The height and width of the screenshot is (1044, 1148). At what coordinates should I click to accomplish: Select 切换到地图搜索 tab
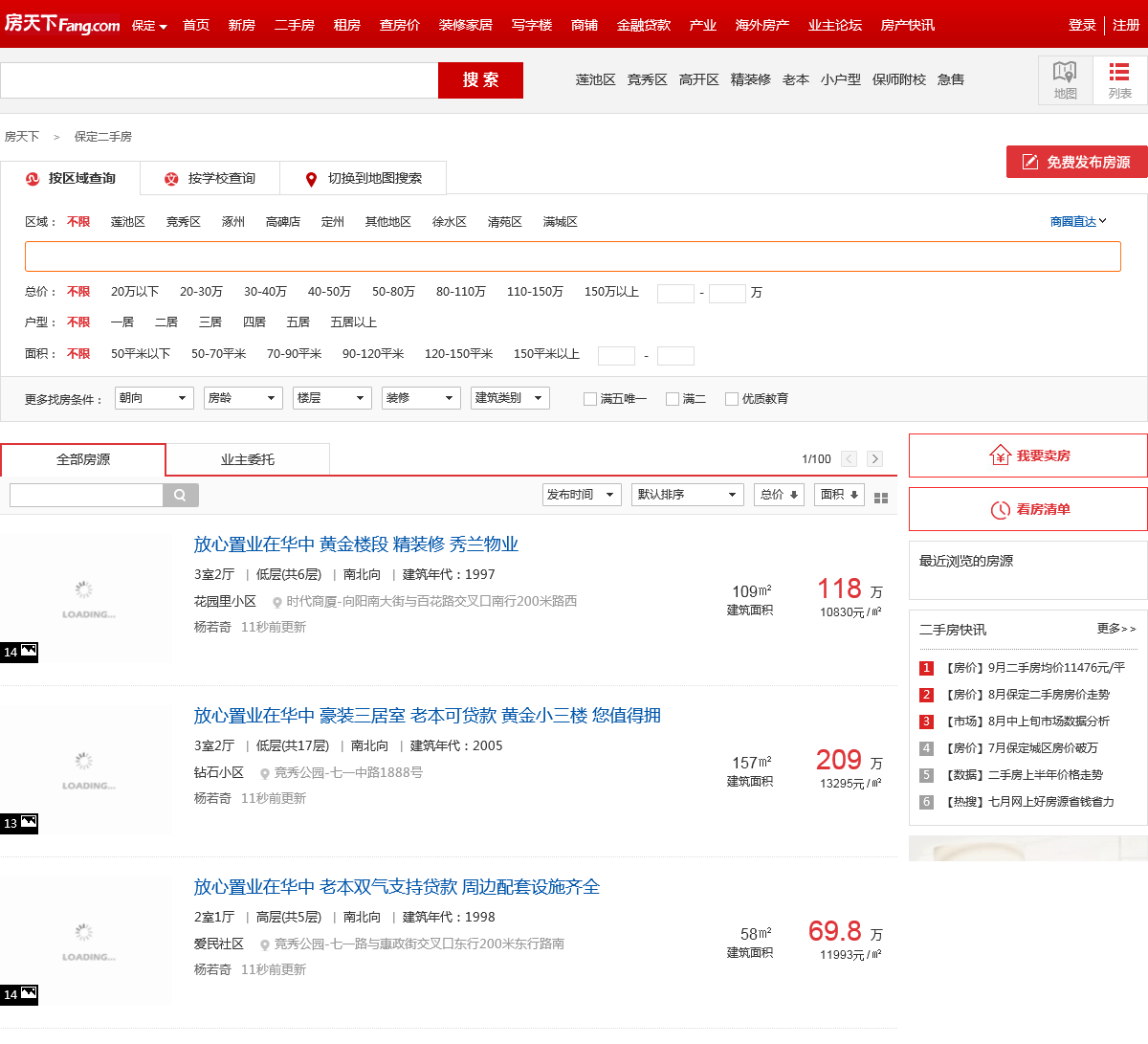tap(363, 178)
